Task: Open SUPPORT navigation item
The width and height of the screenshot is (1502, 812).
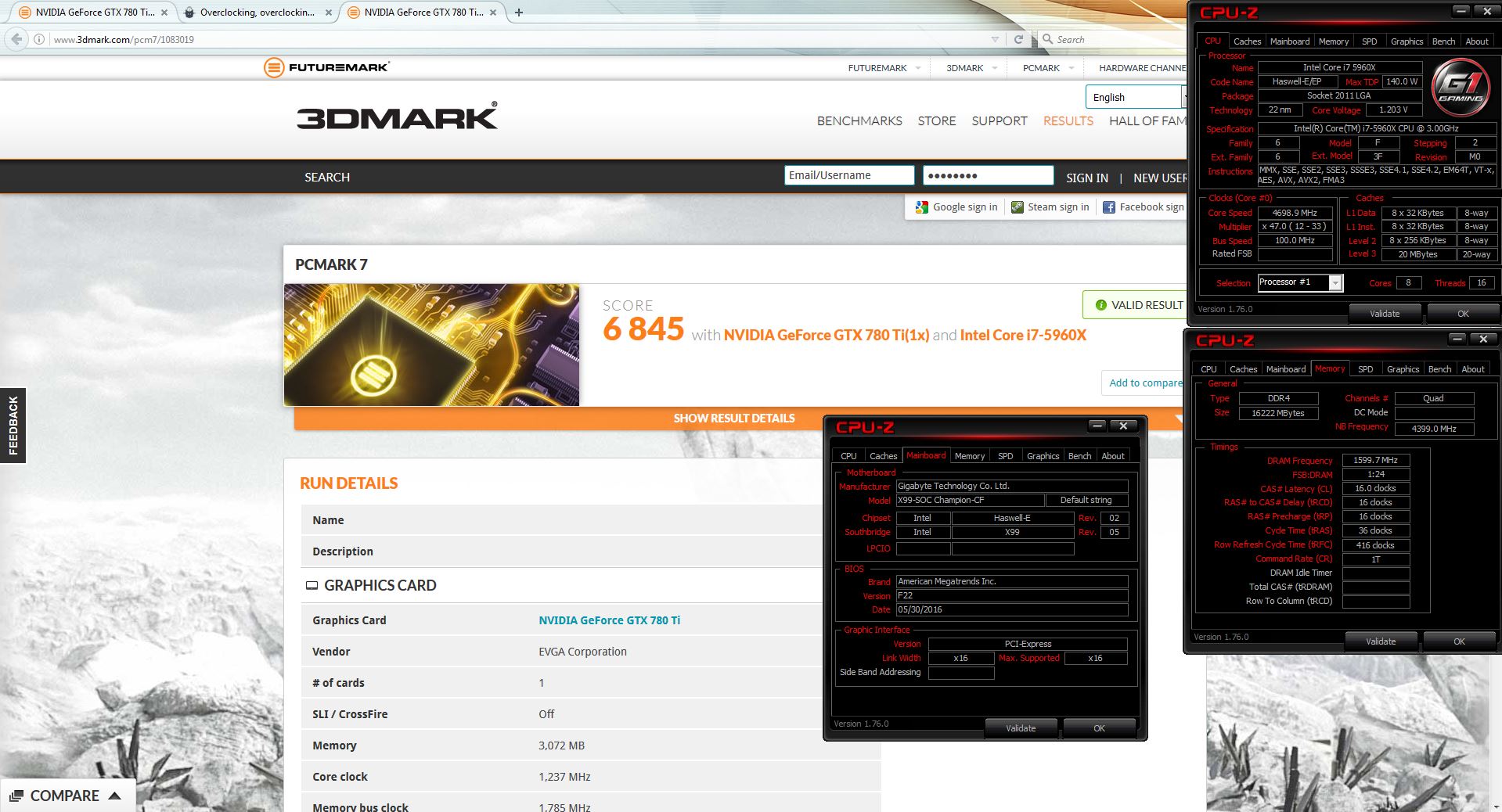Action: [1000, 121]
